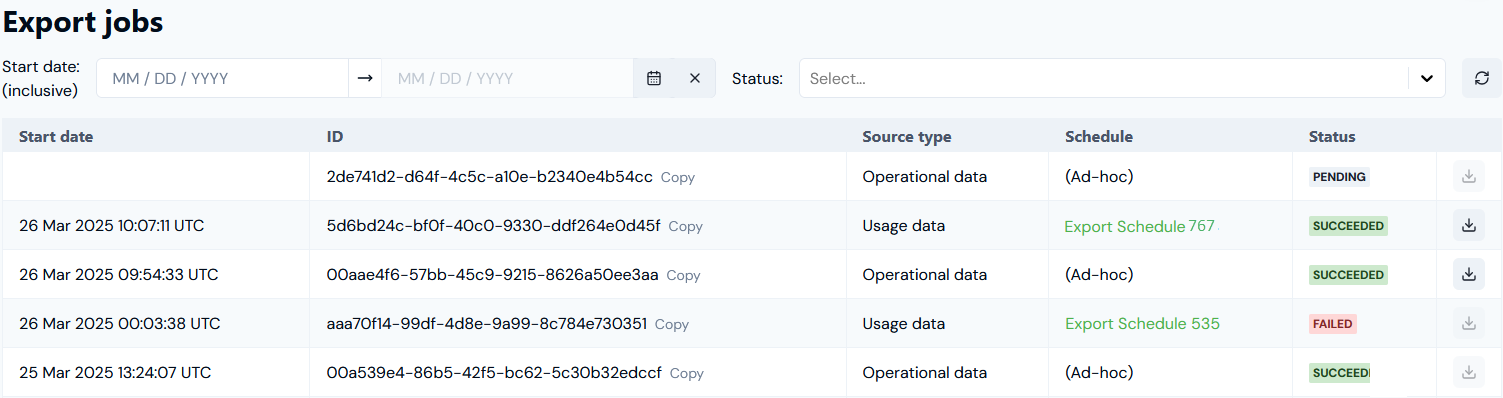1503x398 pixels.
Task: Click the Start date column header
Action: point(56,137)
